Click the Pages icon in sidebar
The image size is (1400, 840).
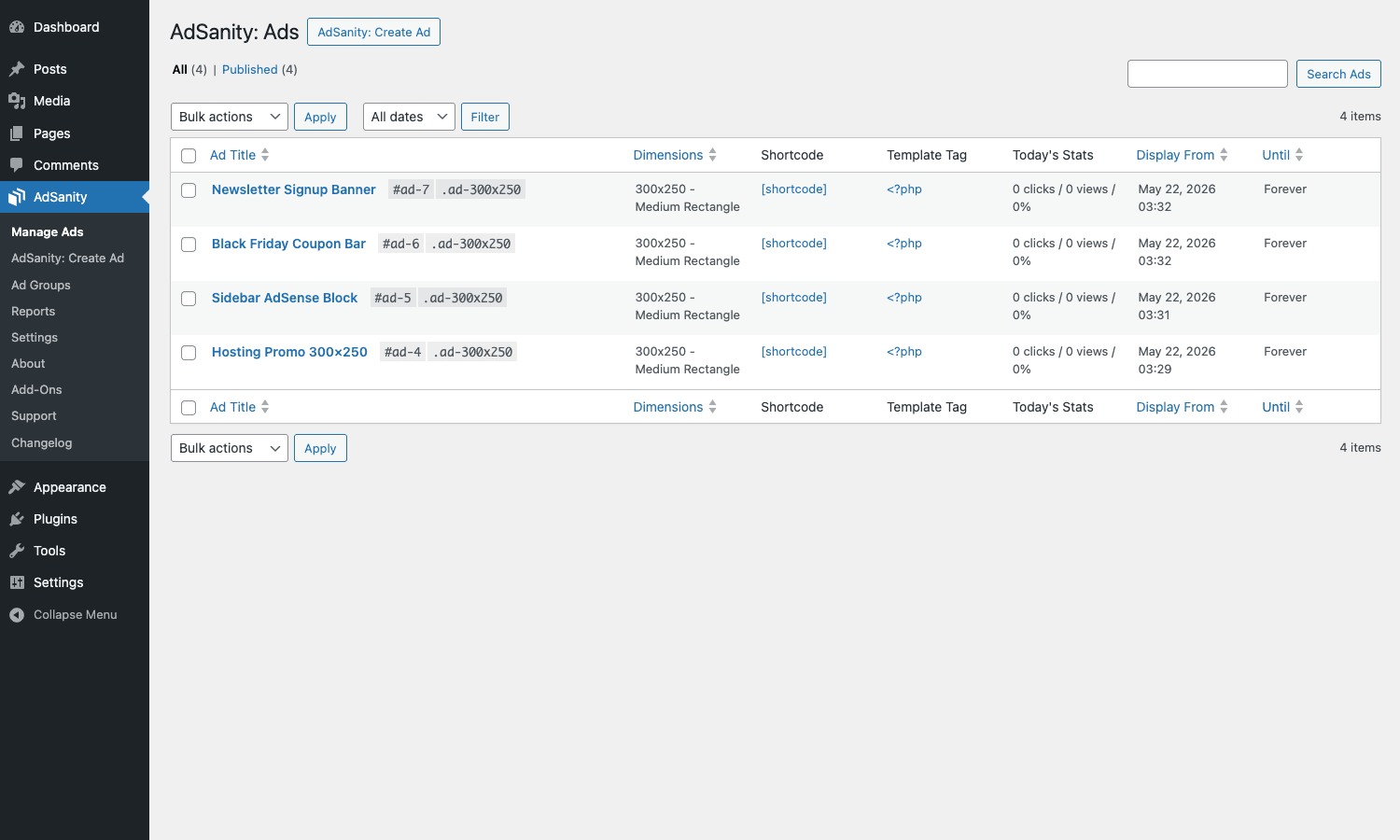tap(17, 133)
